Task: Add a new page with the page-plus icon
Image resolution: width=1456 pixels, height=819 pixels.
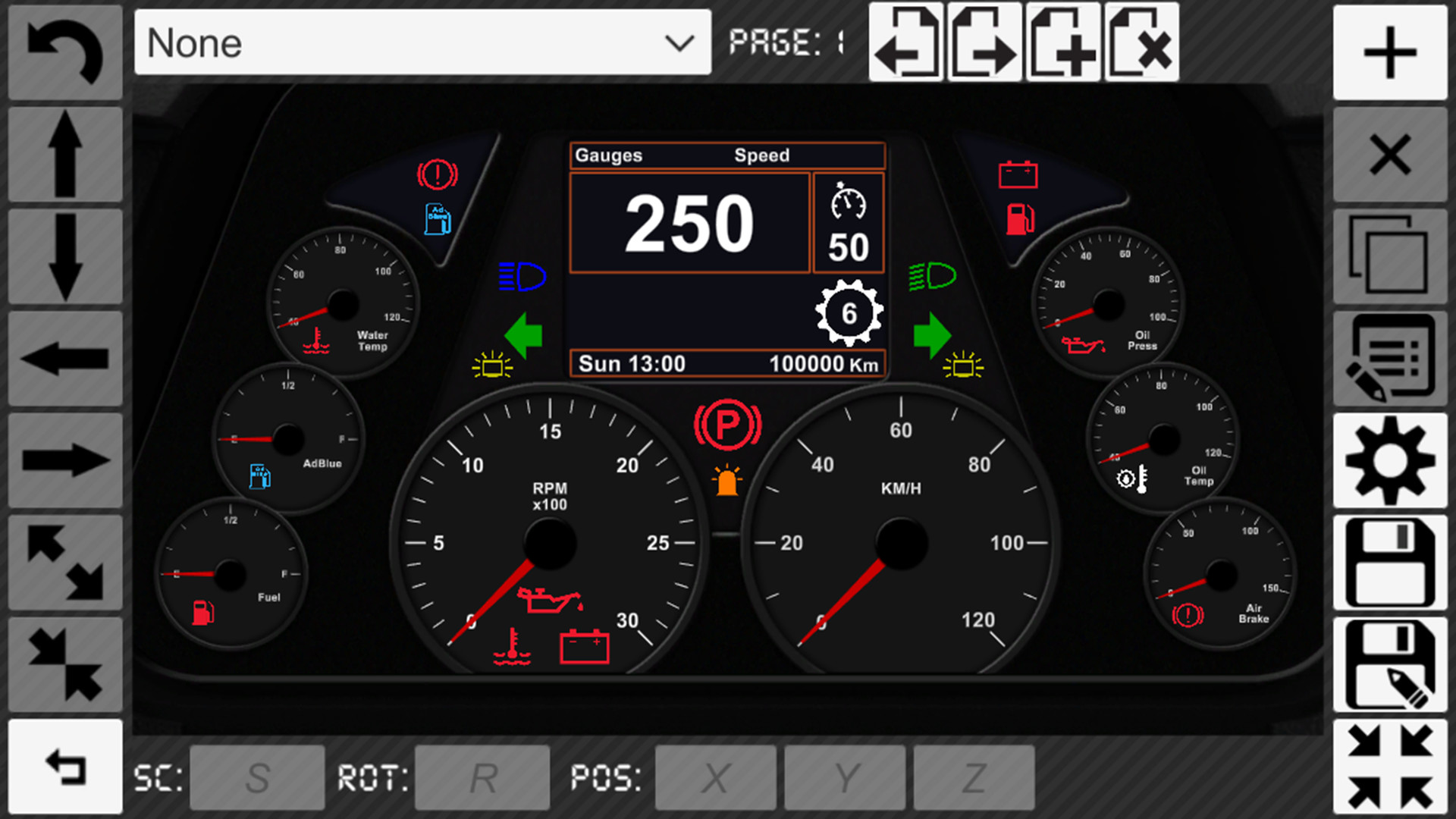Action: point(1064,43)
